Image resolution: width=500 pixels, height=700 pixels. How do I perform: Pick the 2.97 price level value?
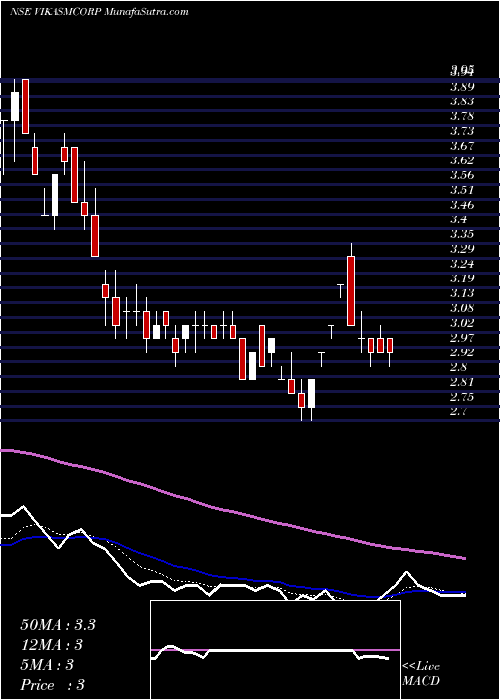(462, 337)
